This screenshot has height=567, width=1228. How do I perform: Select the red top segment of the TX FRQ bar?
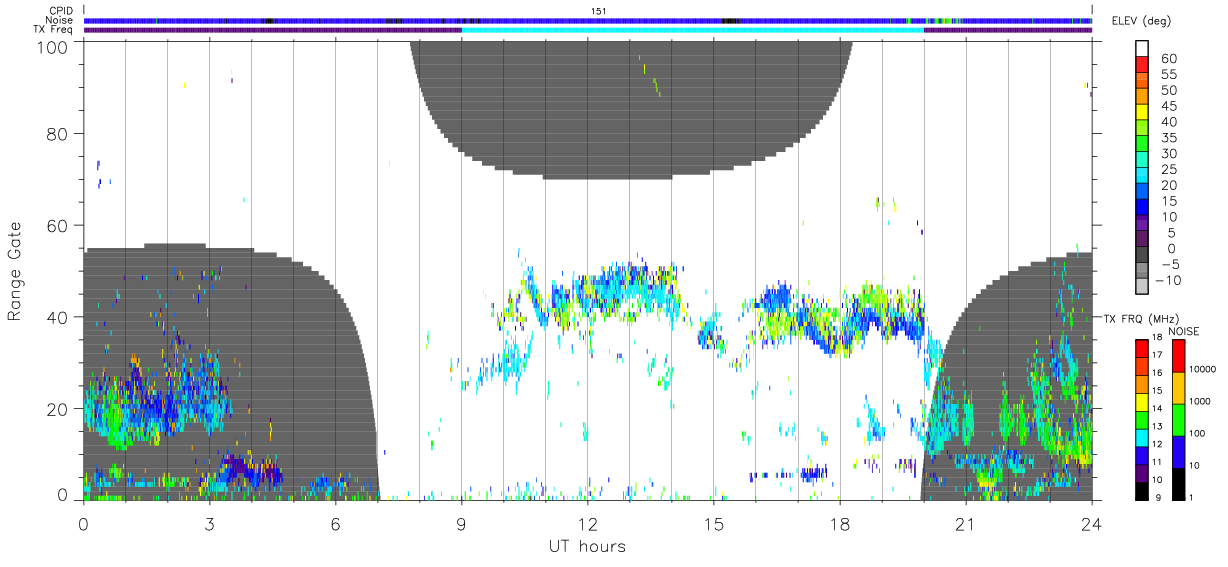click(1141, 348)
